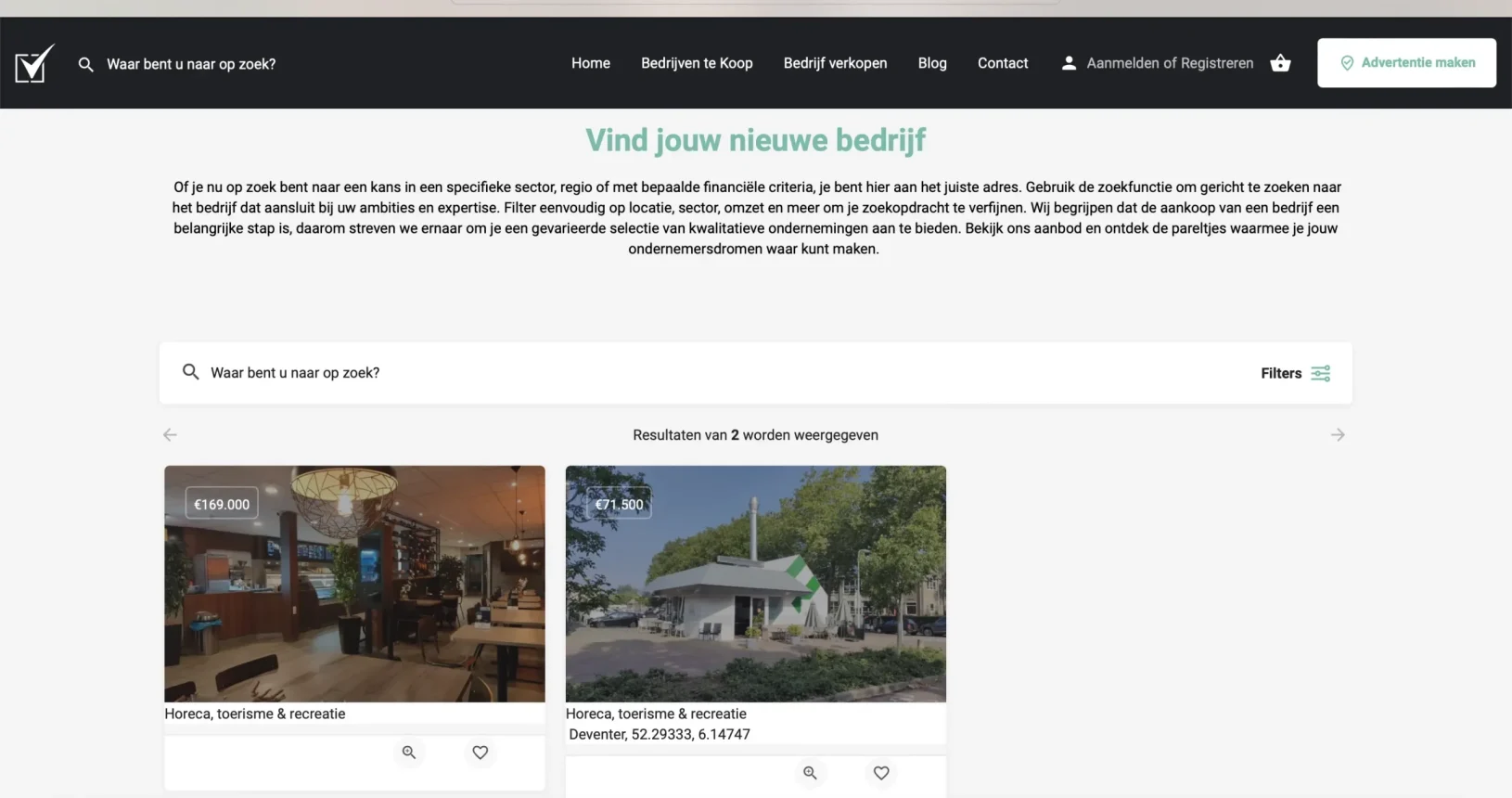Open the shopping basket icon
The width and height of the screenshot is (1512, 798).
pyautogui.click(x=1280, y=63)
